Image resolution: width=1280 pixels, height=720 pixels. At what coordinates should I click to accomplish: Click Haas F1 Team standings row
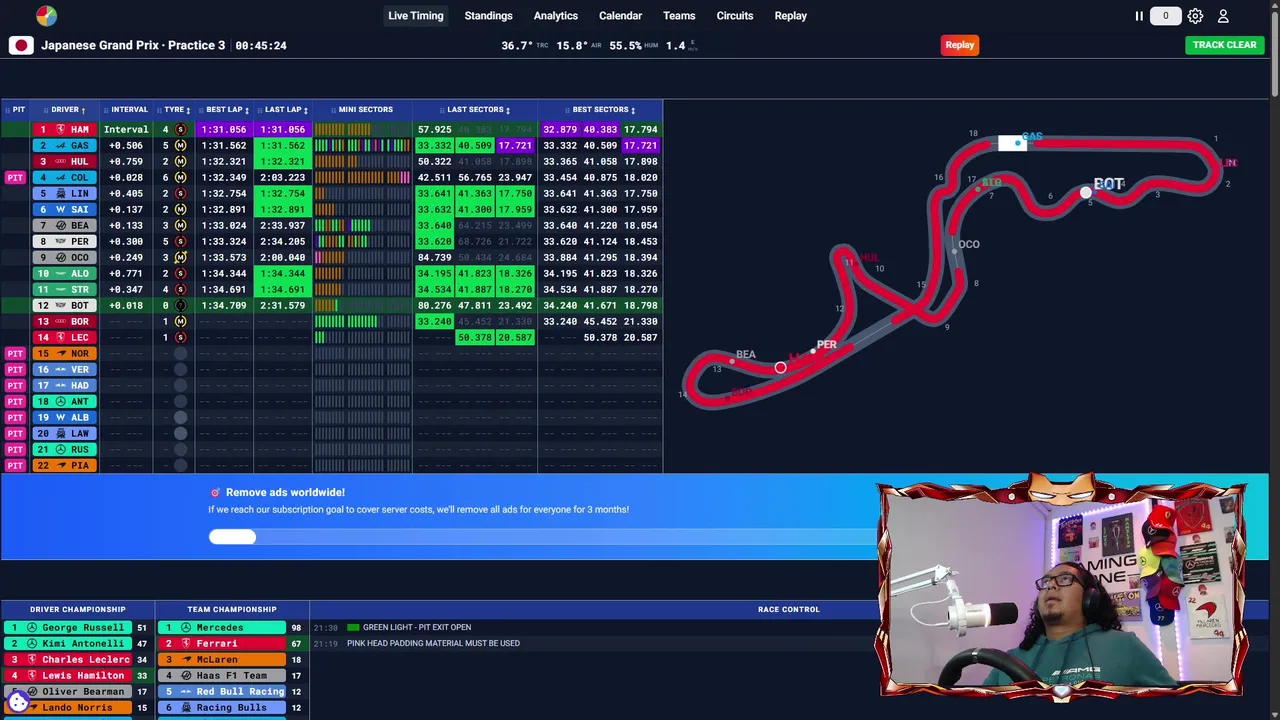[x=232, y=675]
